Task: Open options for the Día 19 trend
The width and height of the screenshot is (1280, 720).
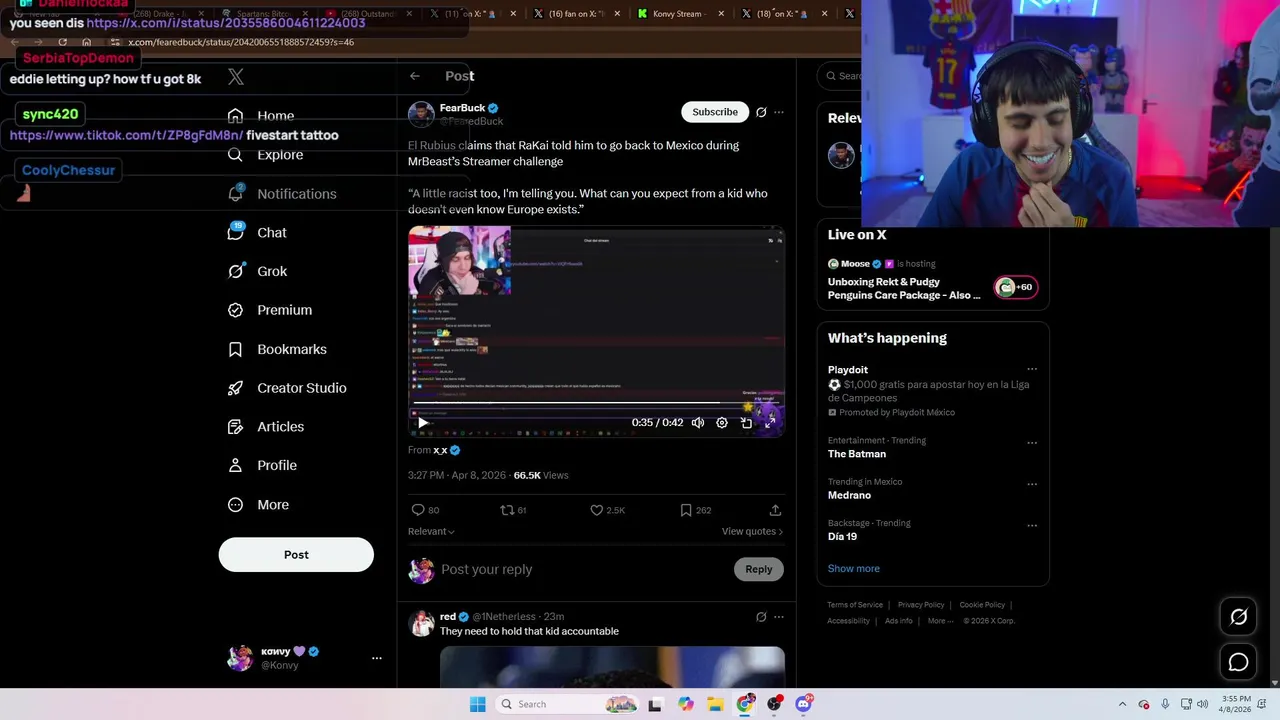Action: (1032, 525)
